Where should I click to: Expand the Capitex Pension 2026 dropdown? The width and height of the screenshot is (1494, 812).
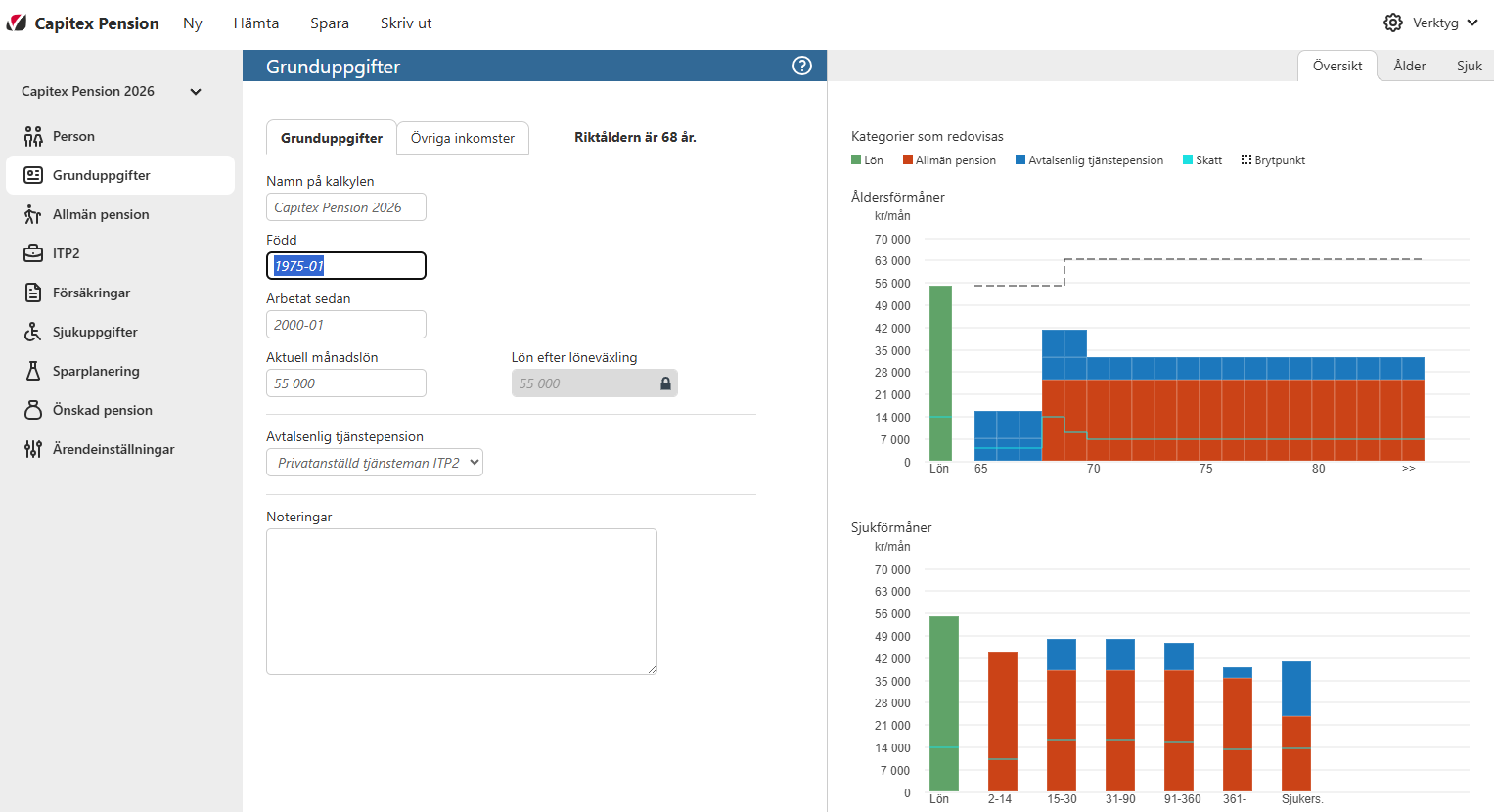(196, 92)
